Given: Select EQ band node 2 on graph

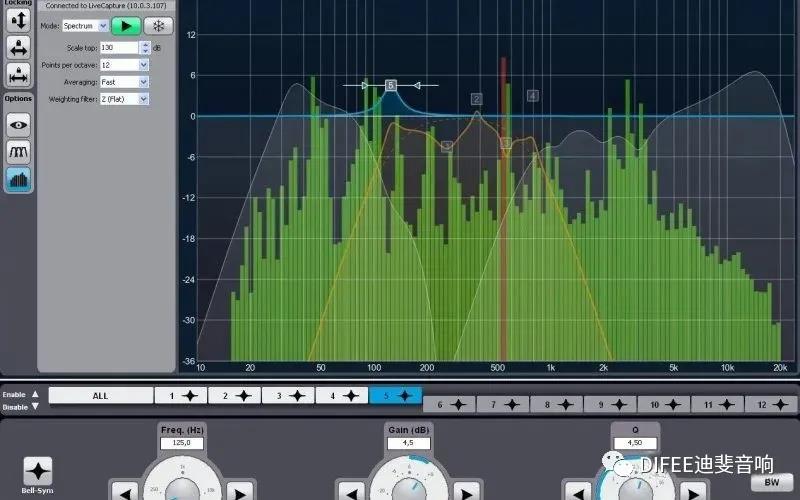Looking at the screenshot, I should [x=476, y=99].
